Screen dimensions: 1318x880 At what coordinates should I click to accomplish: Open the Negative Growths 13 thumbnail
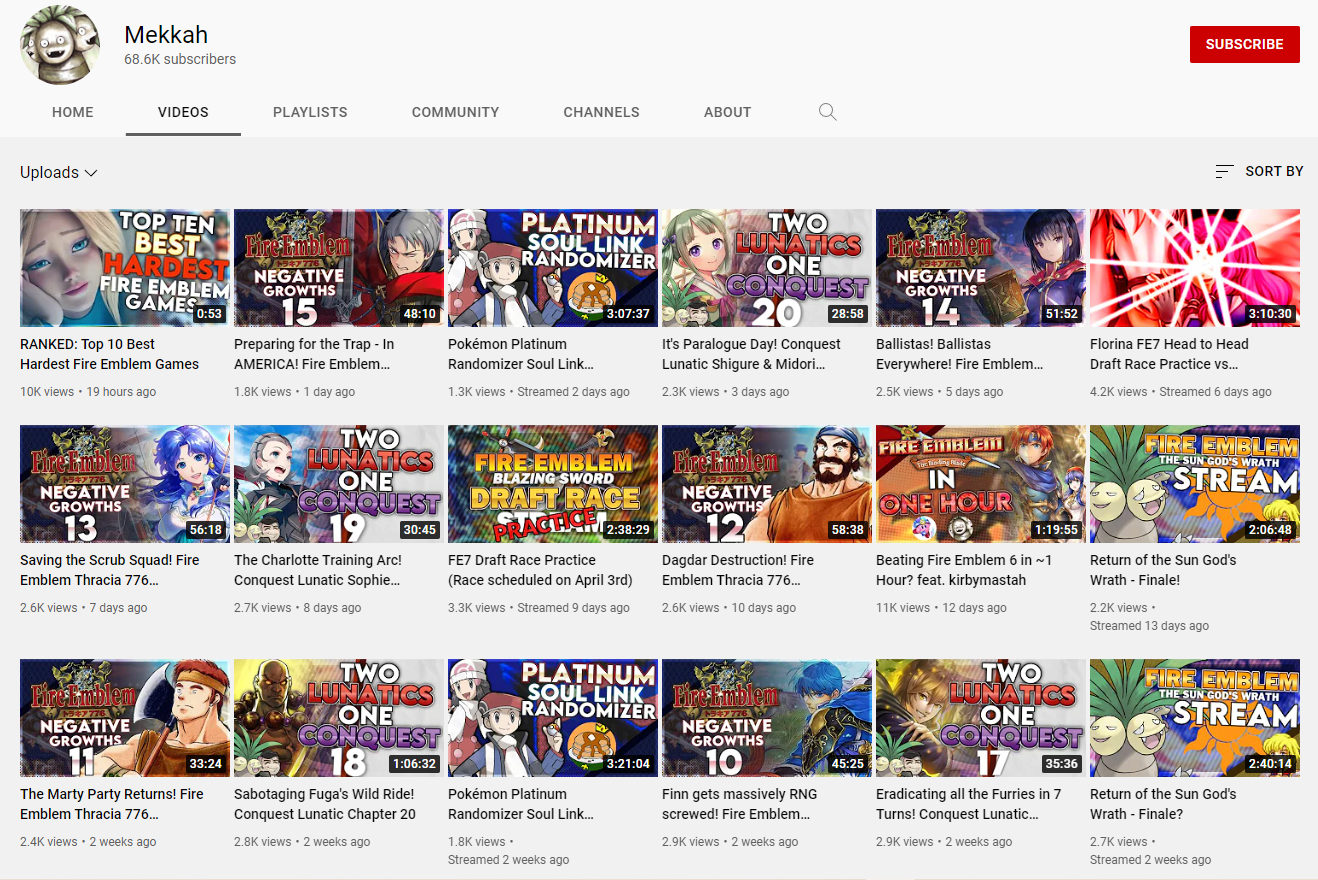coord(125,484)
